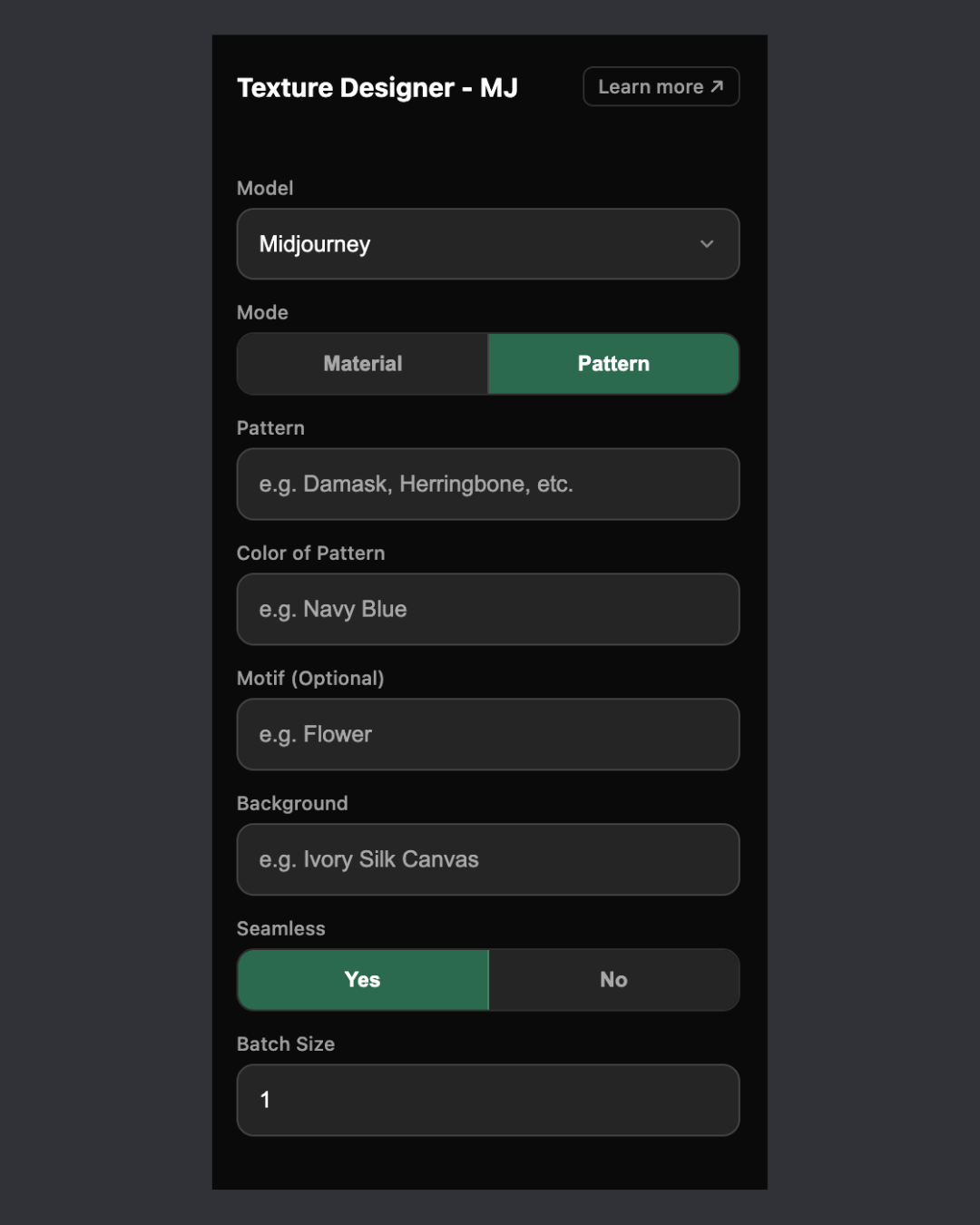980x1225 pixels.
Task: Click the Background label text
Action: click(292, 804)
